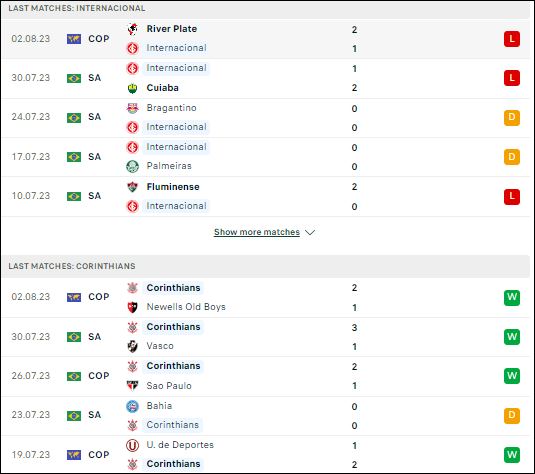Click the River Plate club crest
This screenshot has height=474, width=535.
click(x=132, y=29)
